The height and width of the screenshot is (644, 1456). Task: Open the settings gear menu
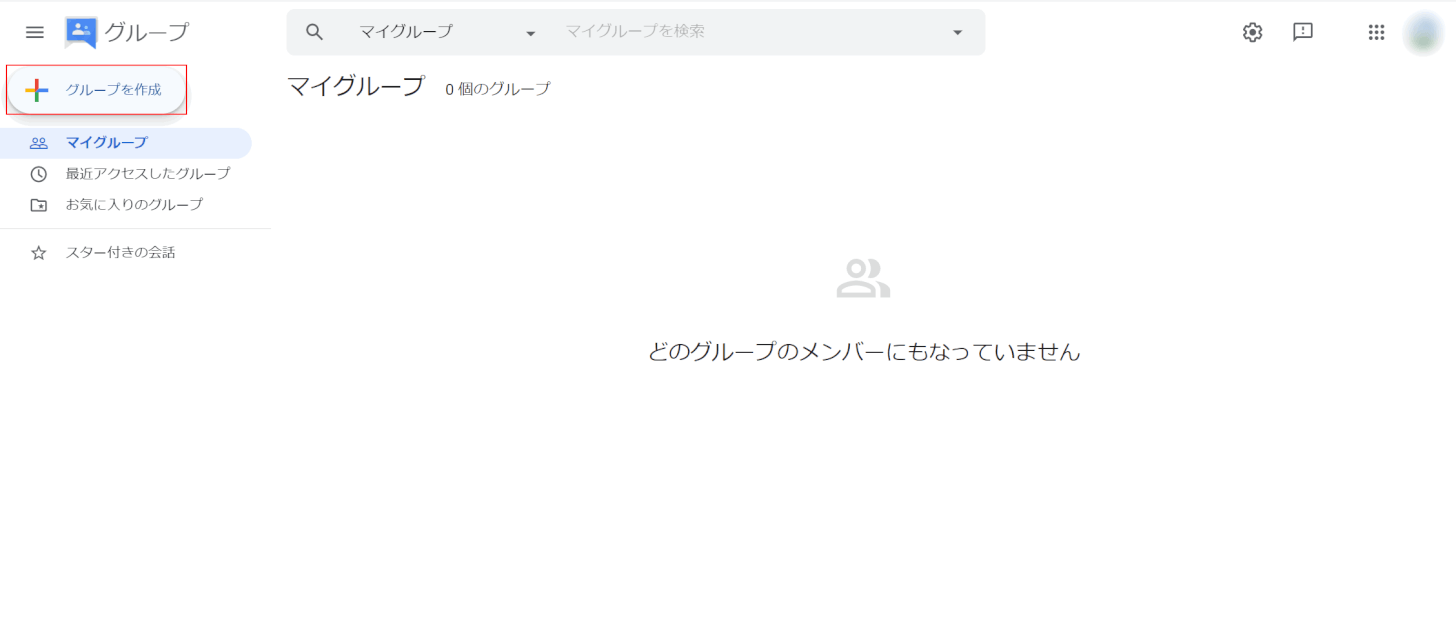pos(1252,32)
